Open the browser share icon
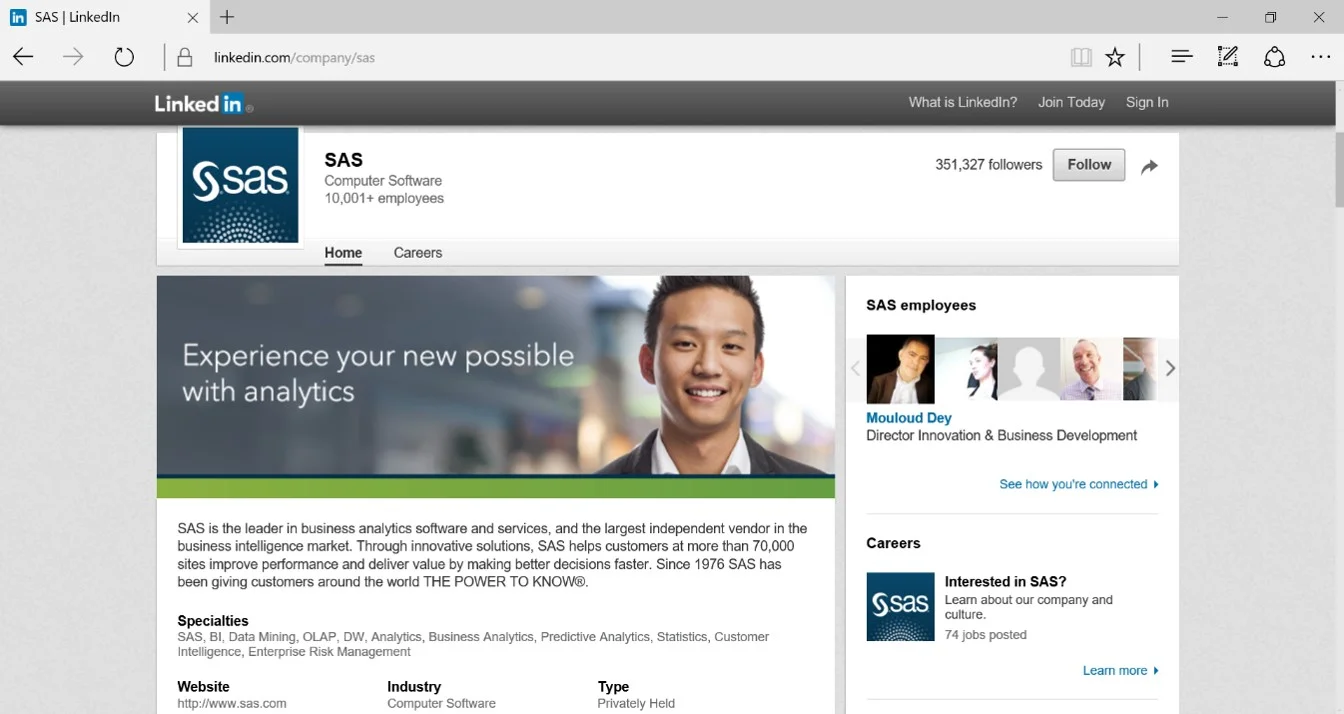Image resolution: width=1344 pixels, height=714 pixels. pos(1274,57)
